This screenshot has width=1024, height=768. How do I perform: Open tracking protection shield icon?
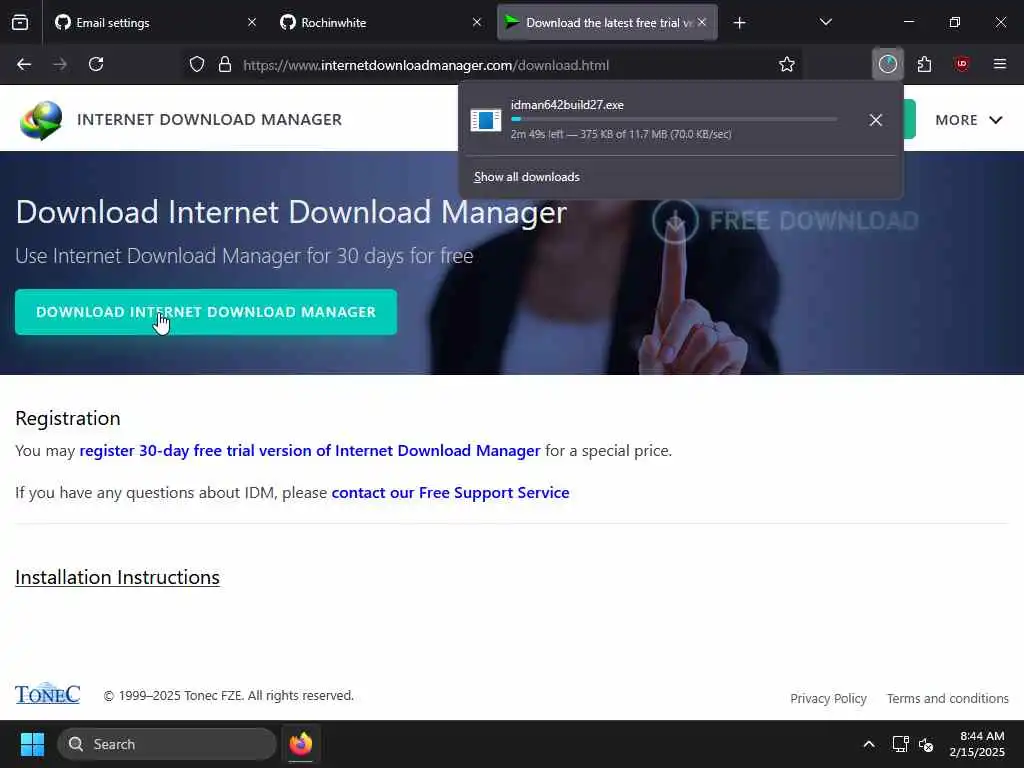pyautogui.click(x=197, y=64)
